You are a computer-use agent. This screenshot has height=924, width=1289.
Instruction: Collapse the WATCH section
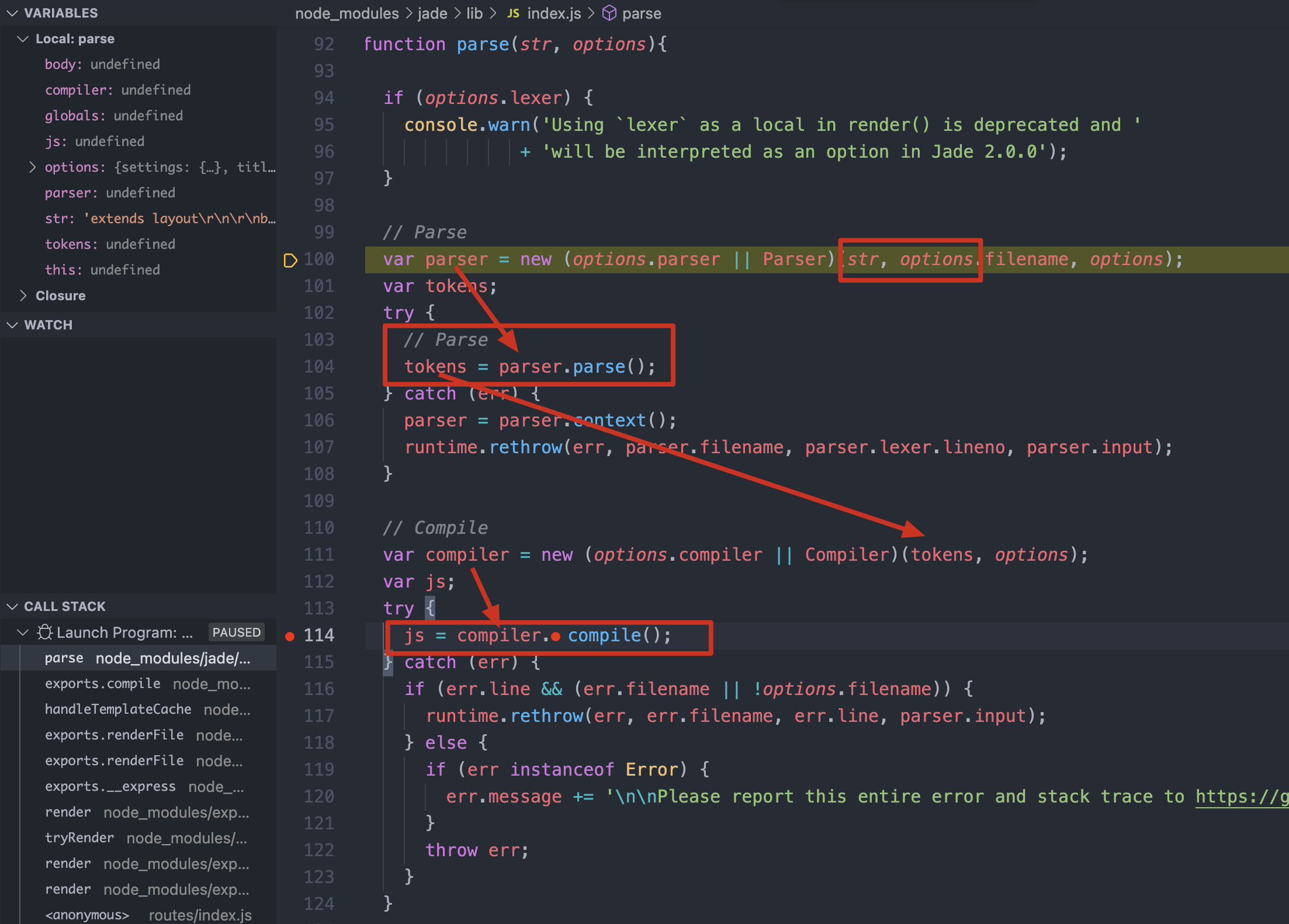[12, 325]
